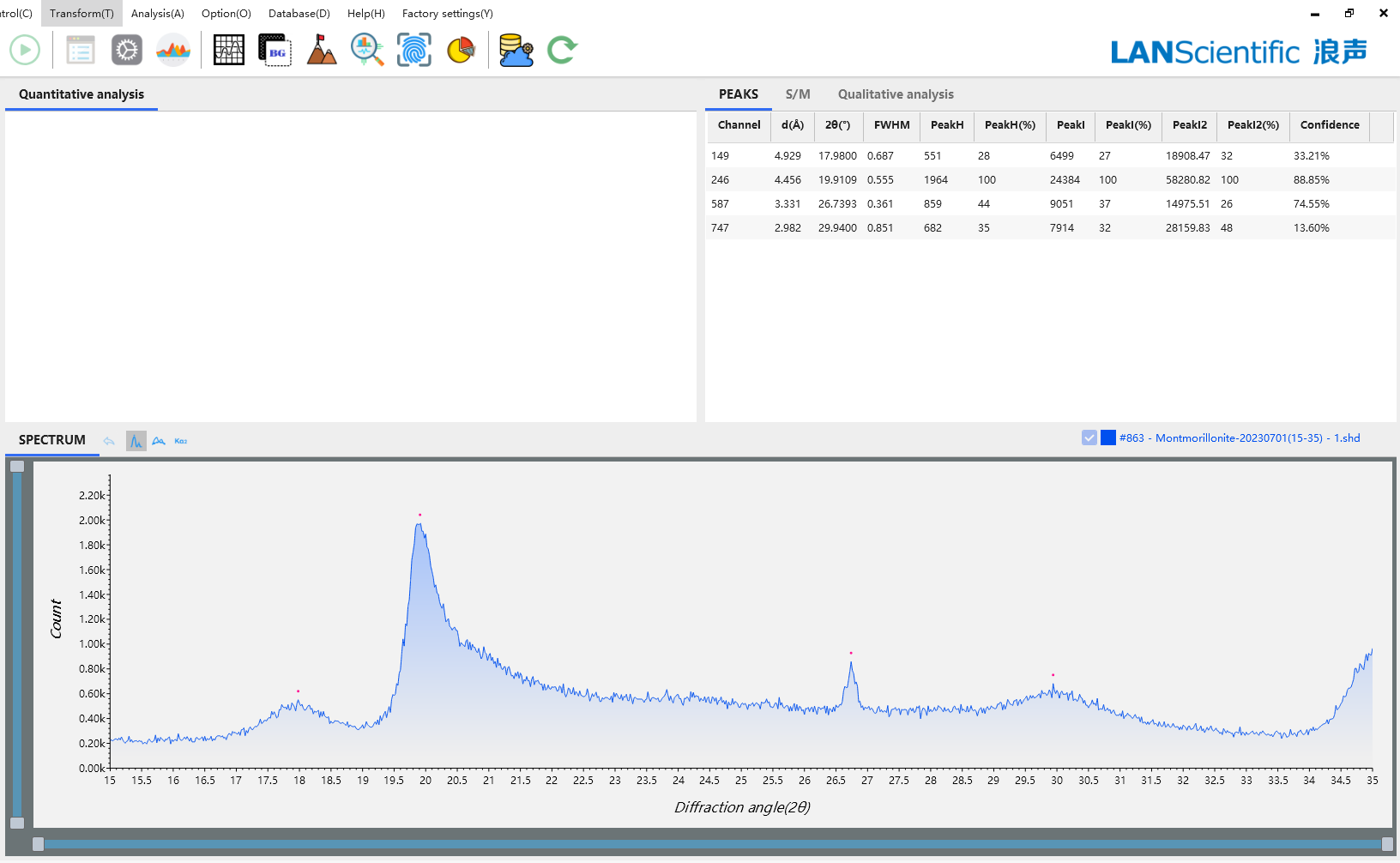Switch to the S/M tab

(x=797, y=94)
